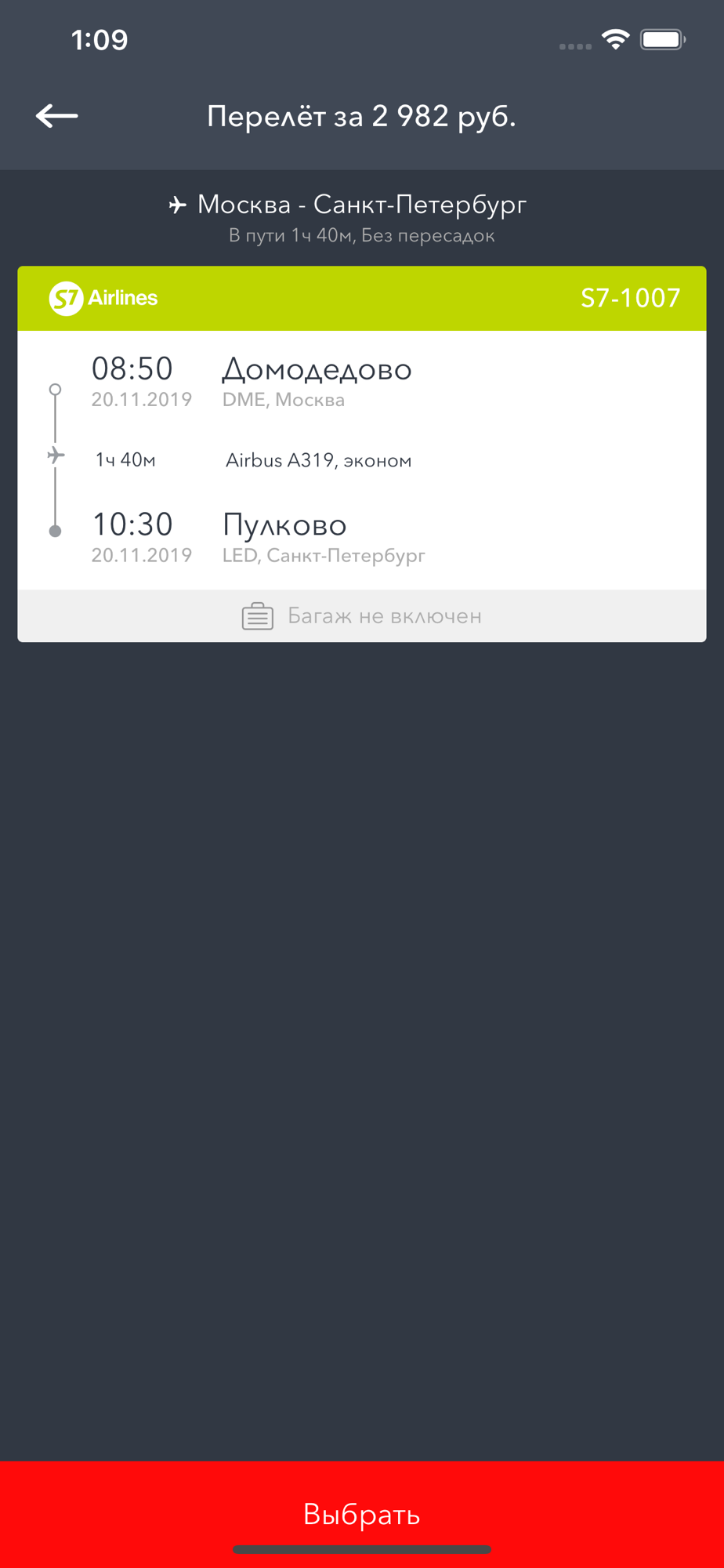Tap the back arrow icon
Screen dimensions: 724x1568
coord(56,116)
